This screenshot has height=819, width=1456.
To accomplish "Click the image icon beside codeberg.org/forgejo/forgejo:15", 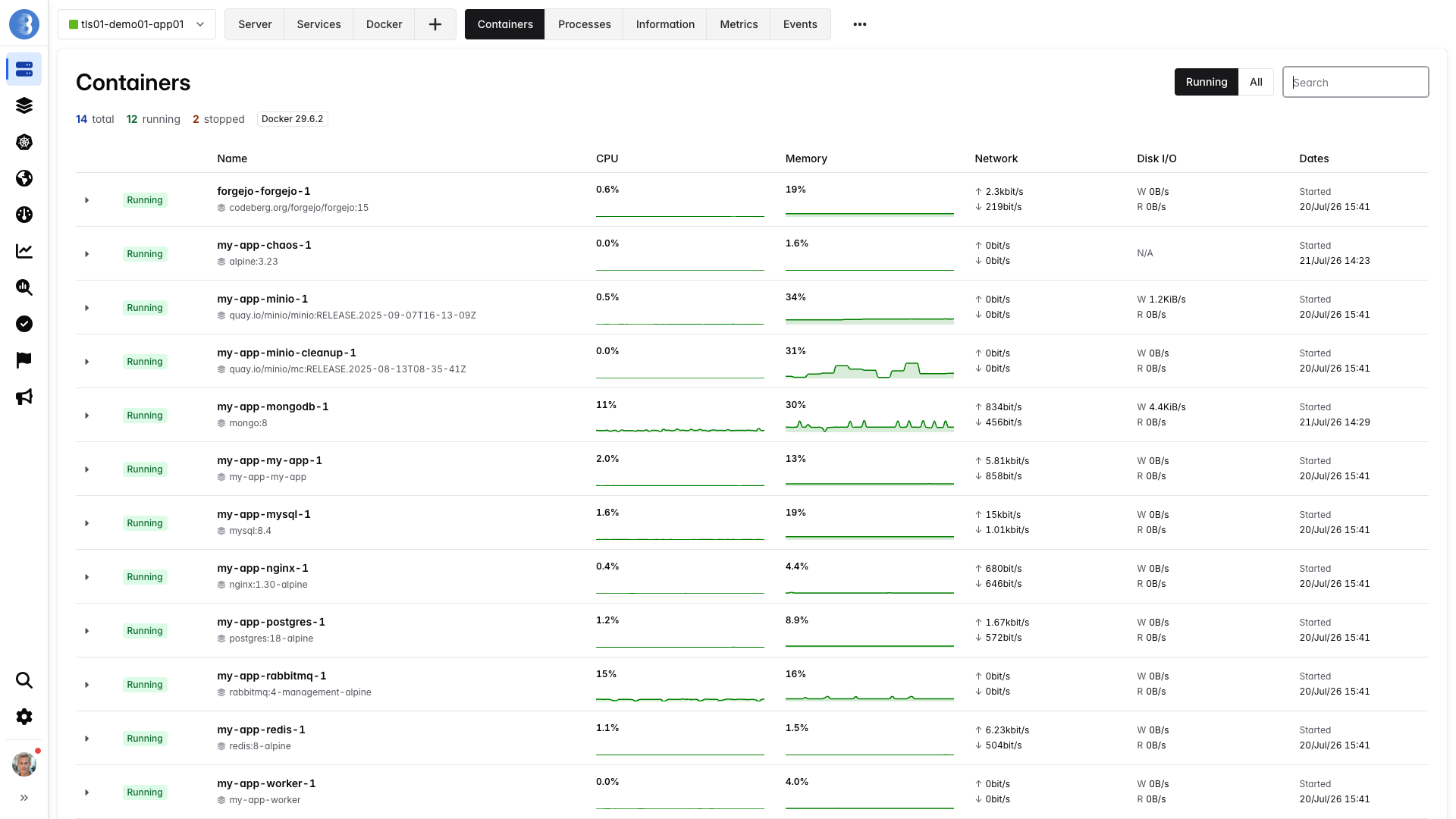I will click(221, 208).
